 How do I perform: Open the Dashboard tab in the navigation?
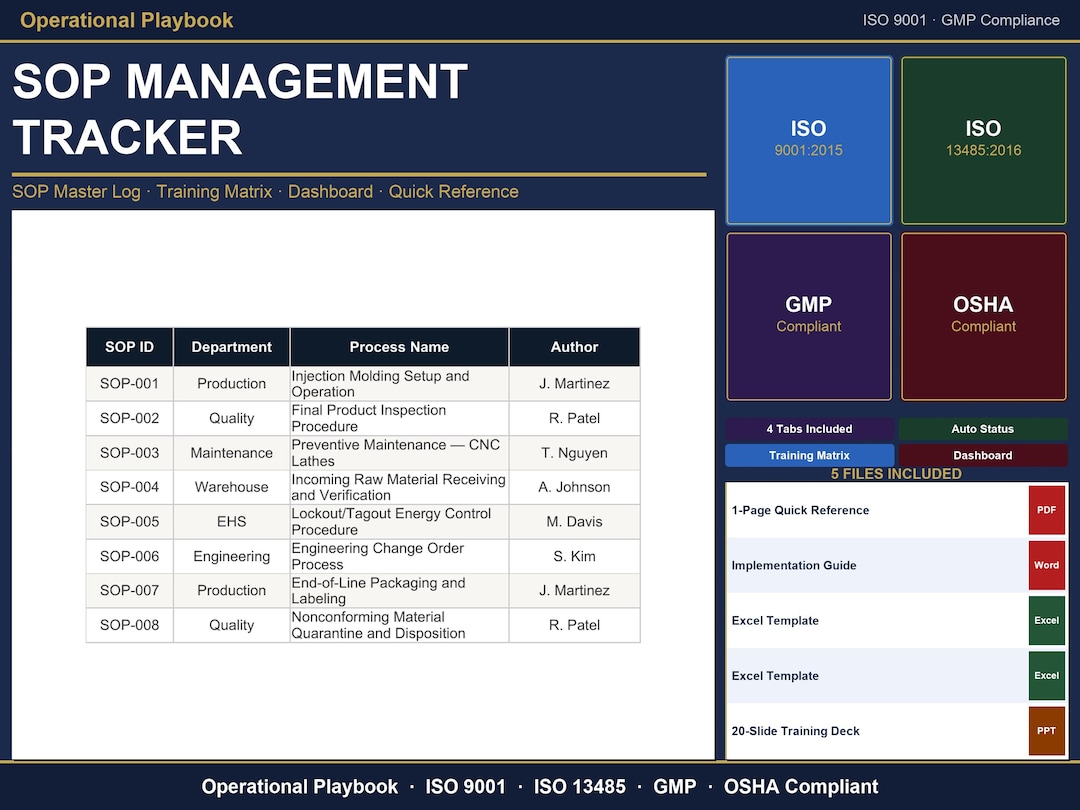click(x=330, y=191)
